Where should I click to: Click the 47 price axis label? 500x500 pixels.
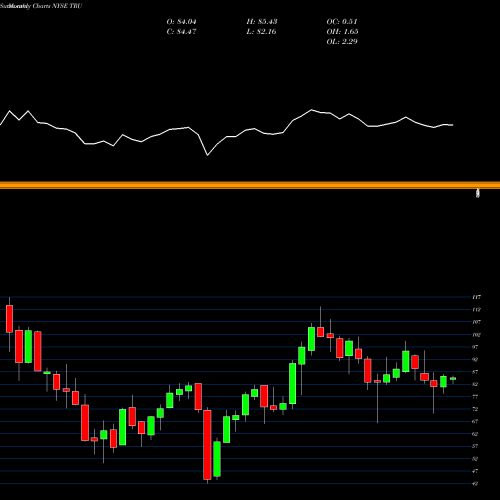(475, 471)
